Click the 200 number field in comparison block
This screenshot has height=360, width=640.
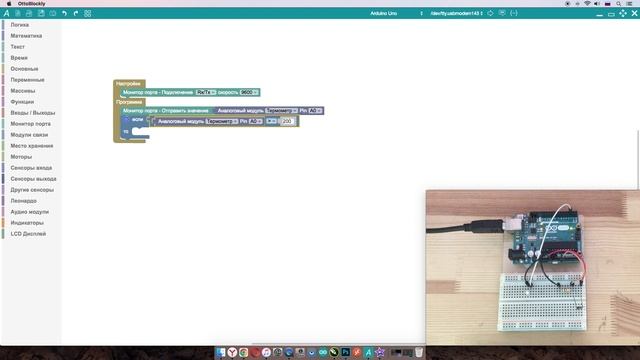[287, 121]
